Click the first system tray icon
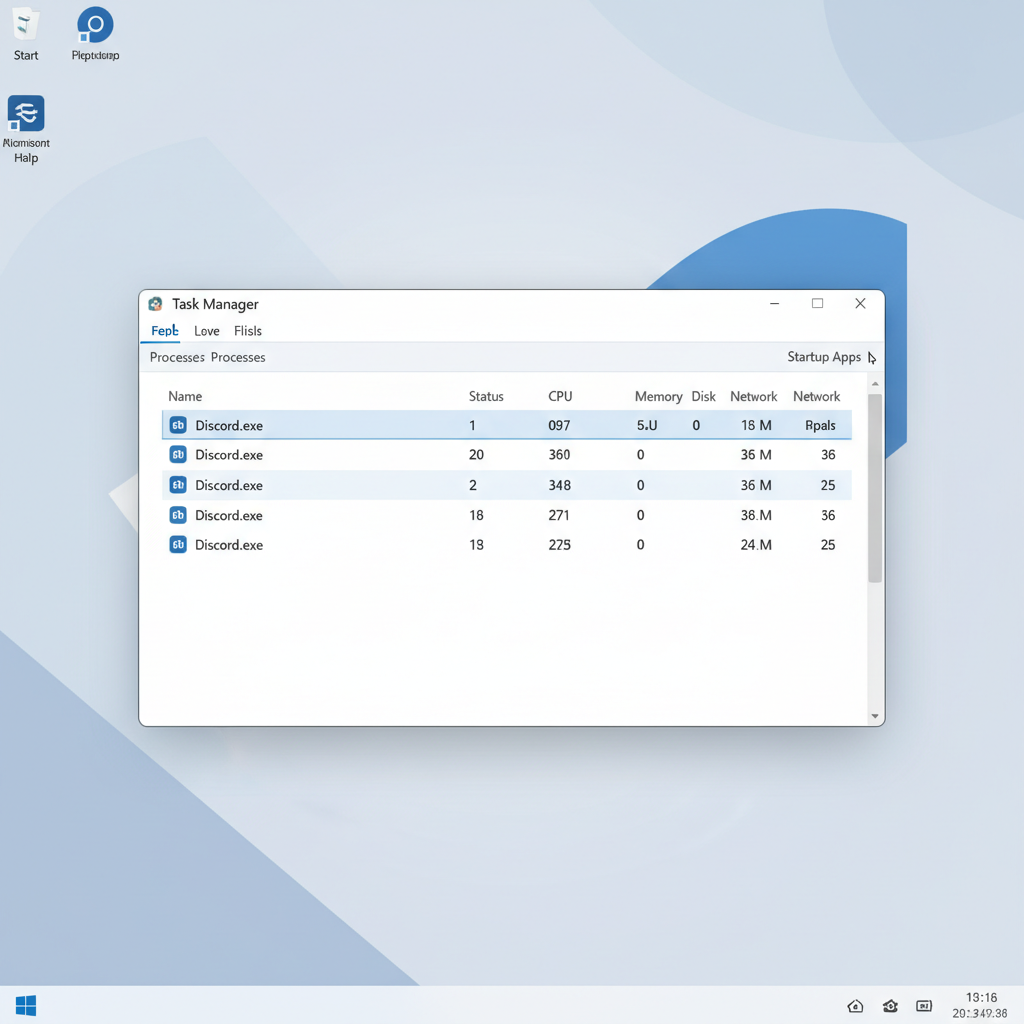The height and width of the screenshot is (1024, 1024). pos(855,1006)
